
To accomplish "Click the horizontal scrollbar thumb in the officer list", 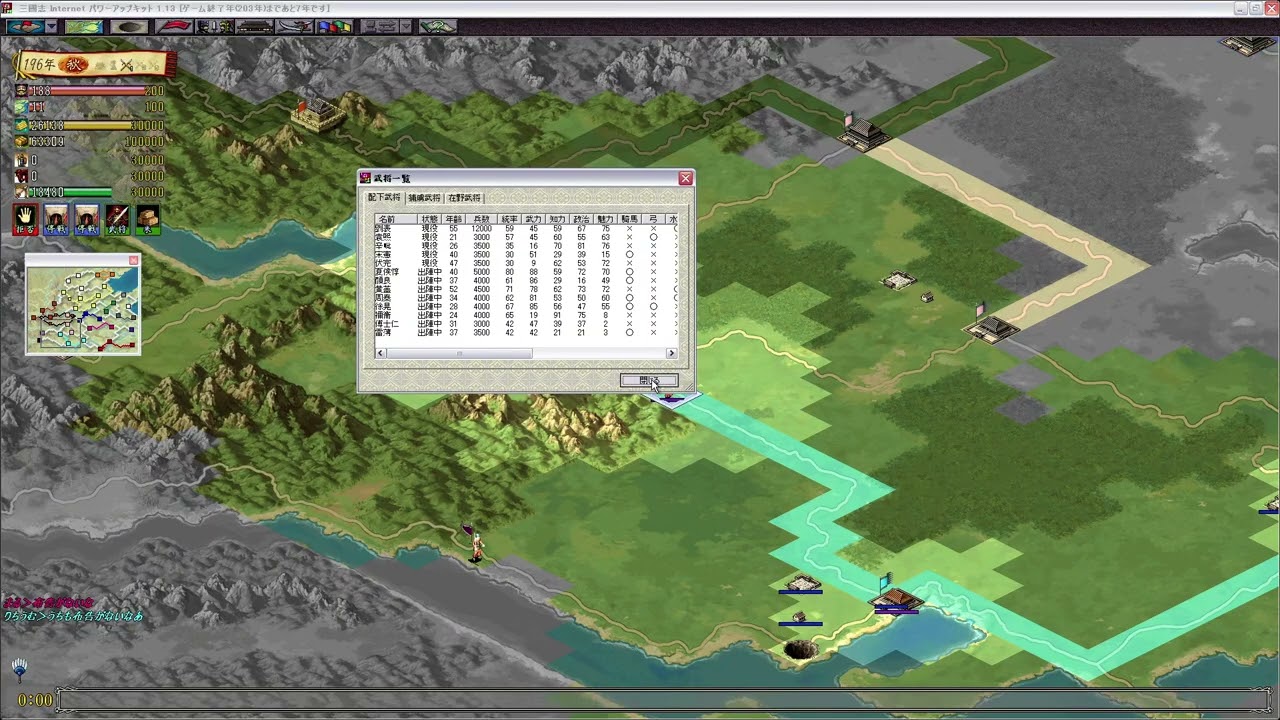I will pyautogui.click(x=459, y=353).
